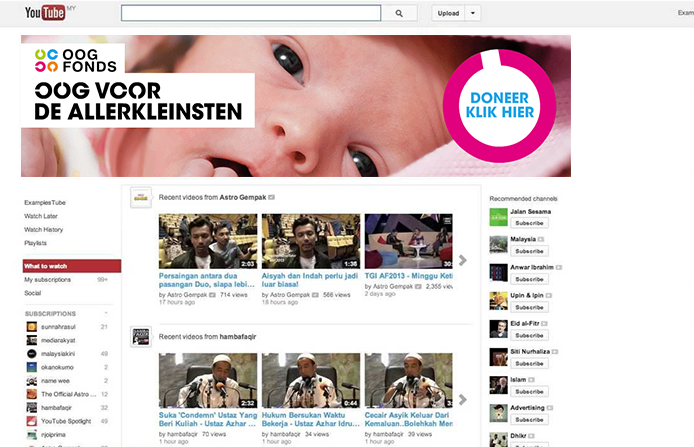Open Aisyah dan Indah perlu jadi title
This screenshot has height=447, width=694.
[310, 280]
